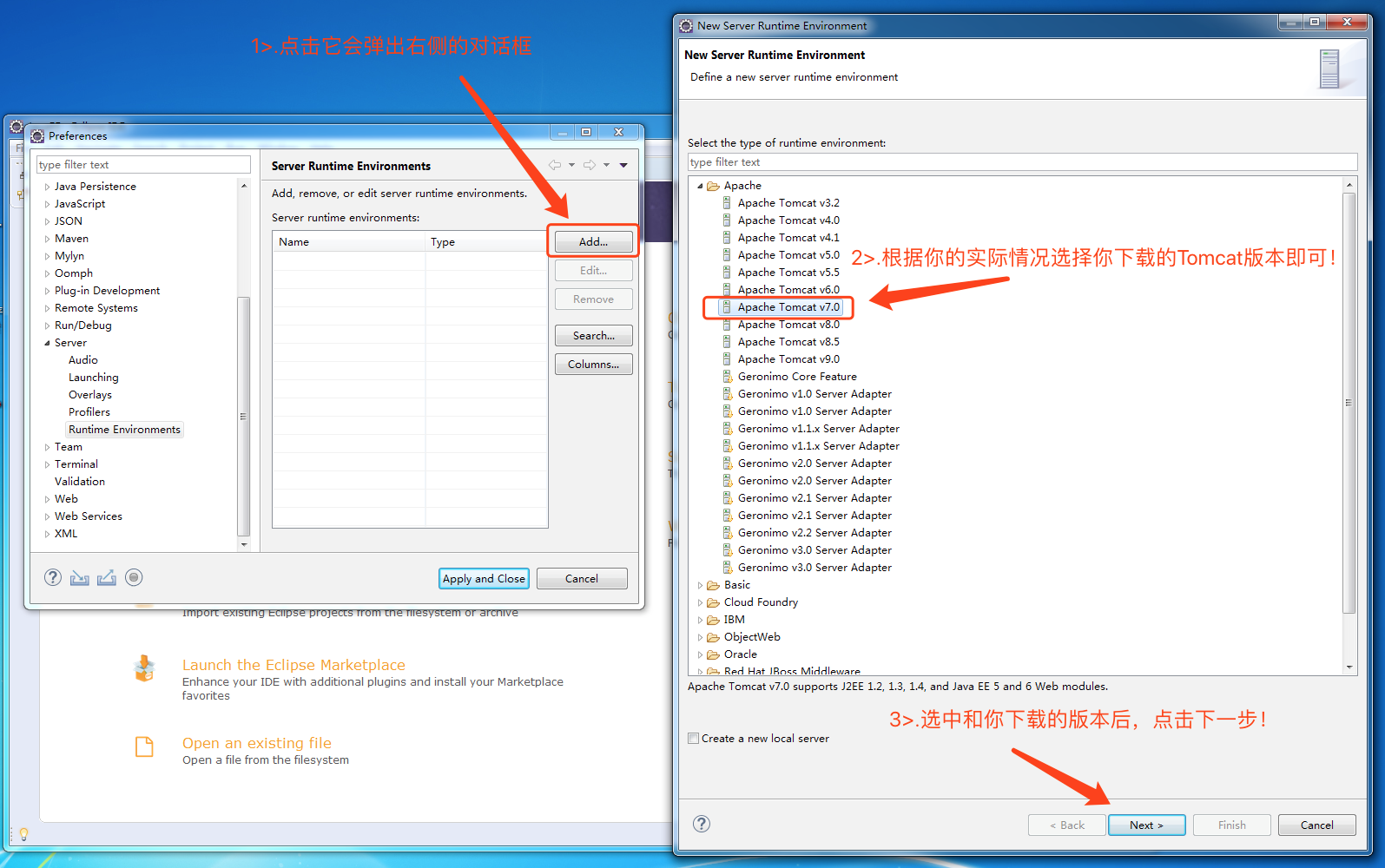Expand the Maven preferences node

47,239
